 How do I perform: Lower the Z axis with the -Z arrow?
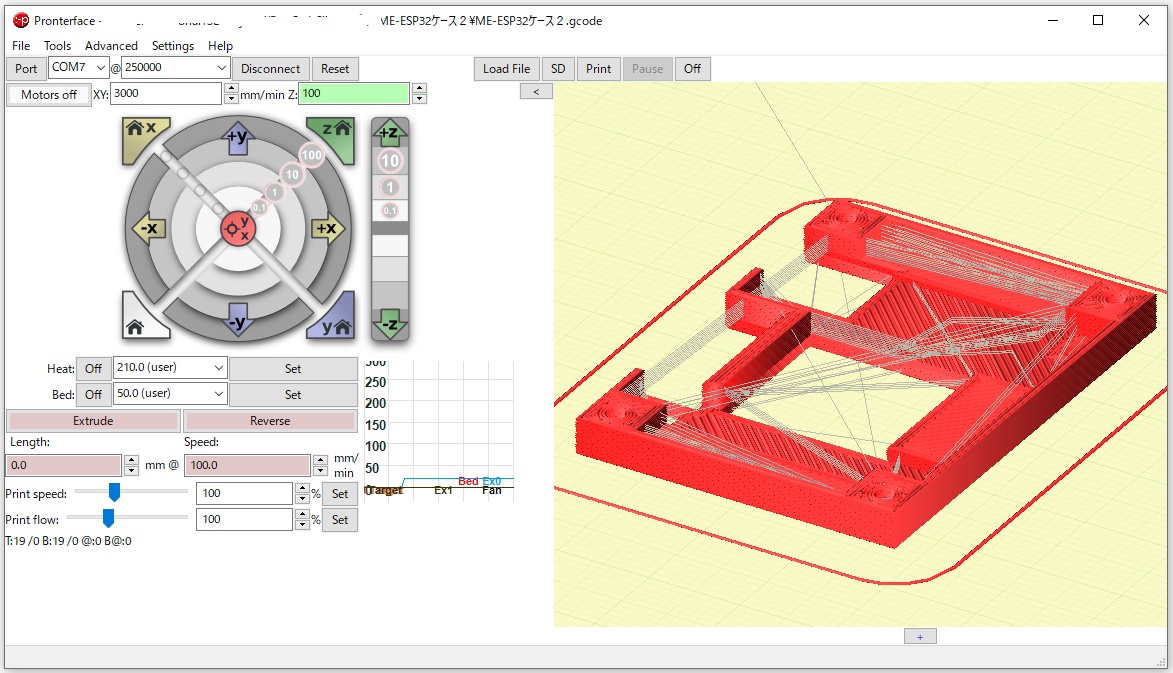click(390, 324)
